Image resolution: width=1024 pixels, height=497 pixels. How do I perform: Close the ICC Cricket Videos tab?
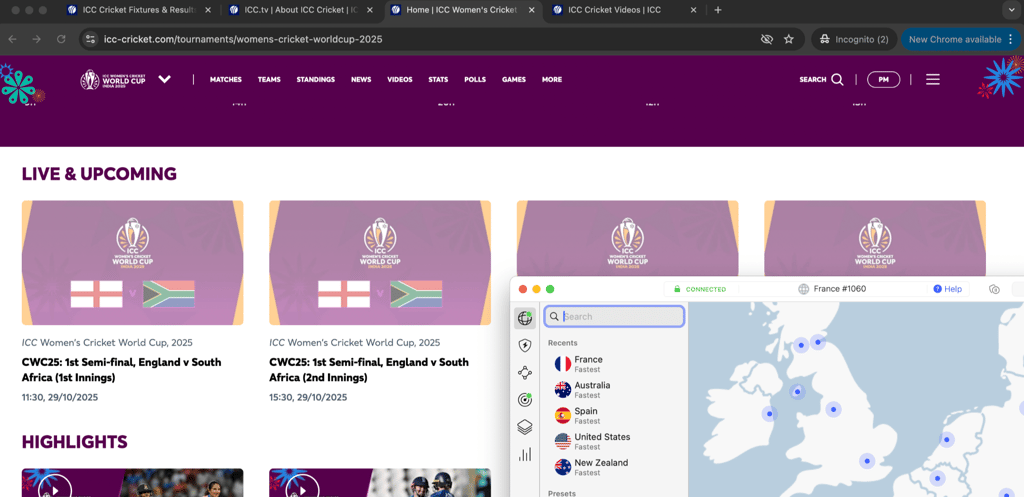coord(694,10)
